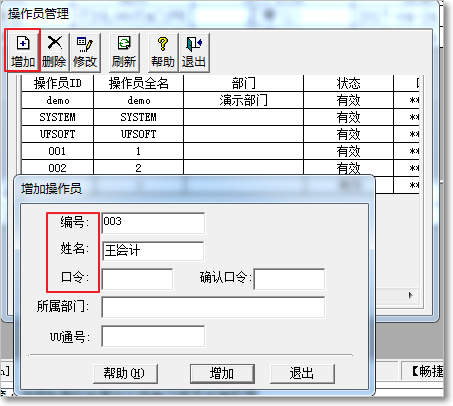This screenshot has width=453, height=406.
Task: Click the 增加 (Add) toolbar icon
Action: (x=23, y=51)
